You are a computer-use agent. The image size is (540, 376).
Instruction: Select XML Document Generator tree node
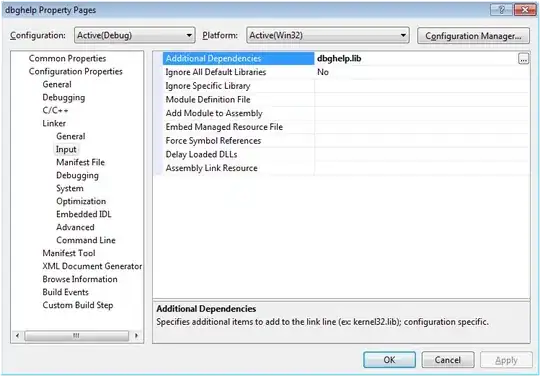click(x=92, y=266)
